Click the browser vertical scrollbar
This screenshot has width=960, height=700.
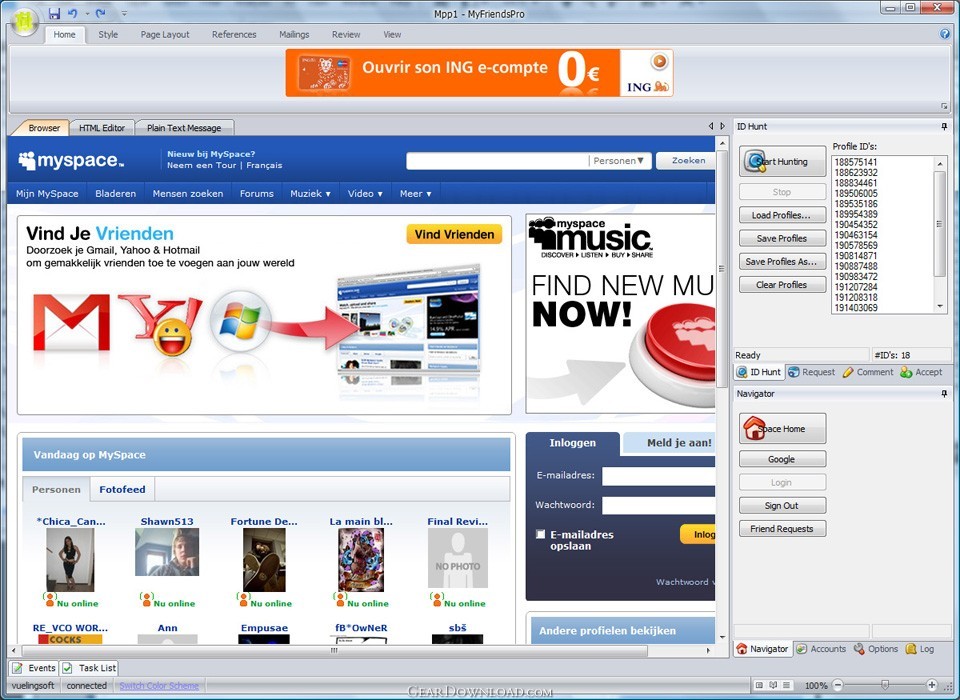[x=722, y=268]
